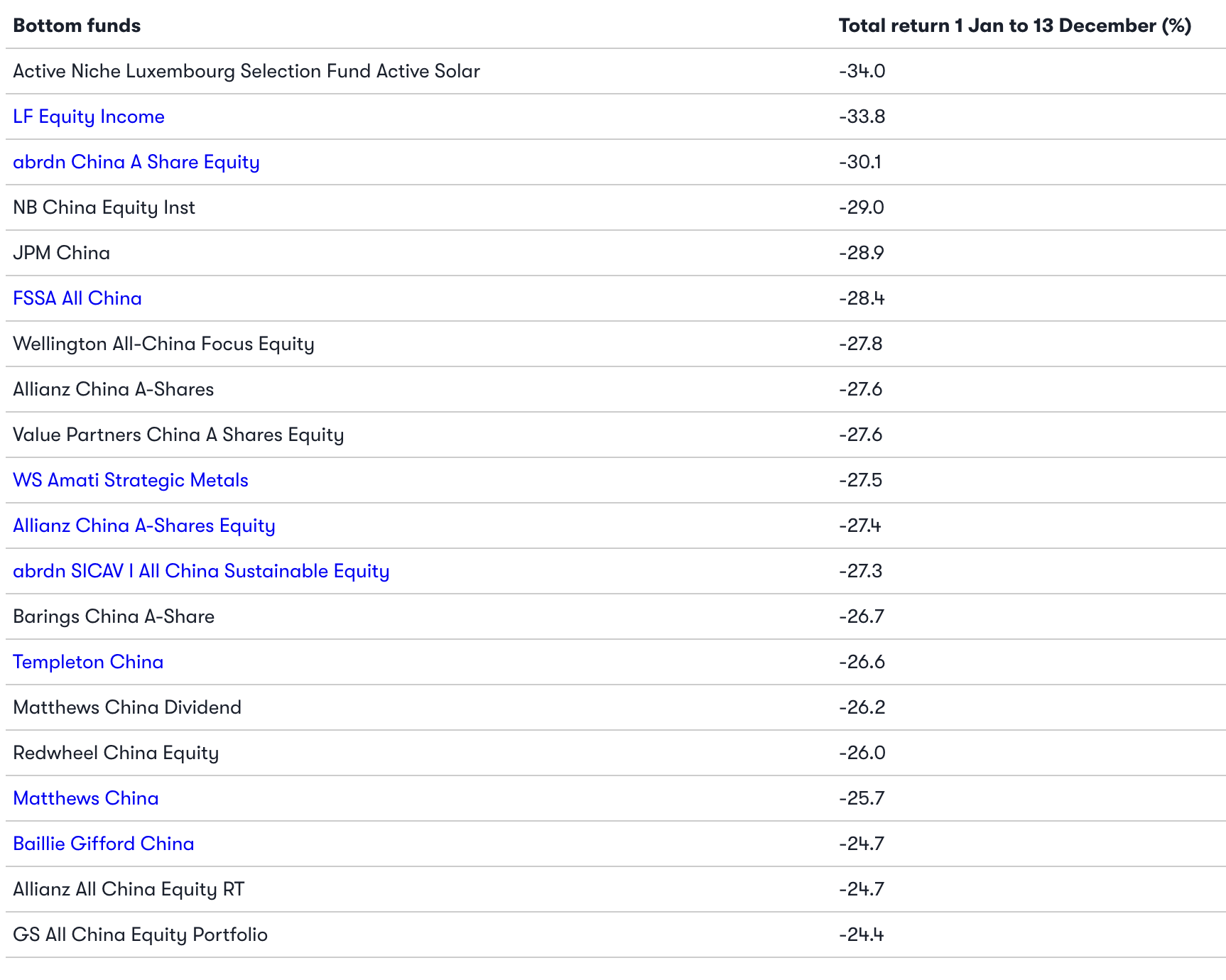Image resolution: width=1226 pixels, height=980 pixels.
Task: Select Value Partners row's -27.6 value
Action: click(x=860, y=435)
